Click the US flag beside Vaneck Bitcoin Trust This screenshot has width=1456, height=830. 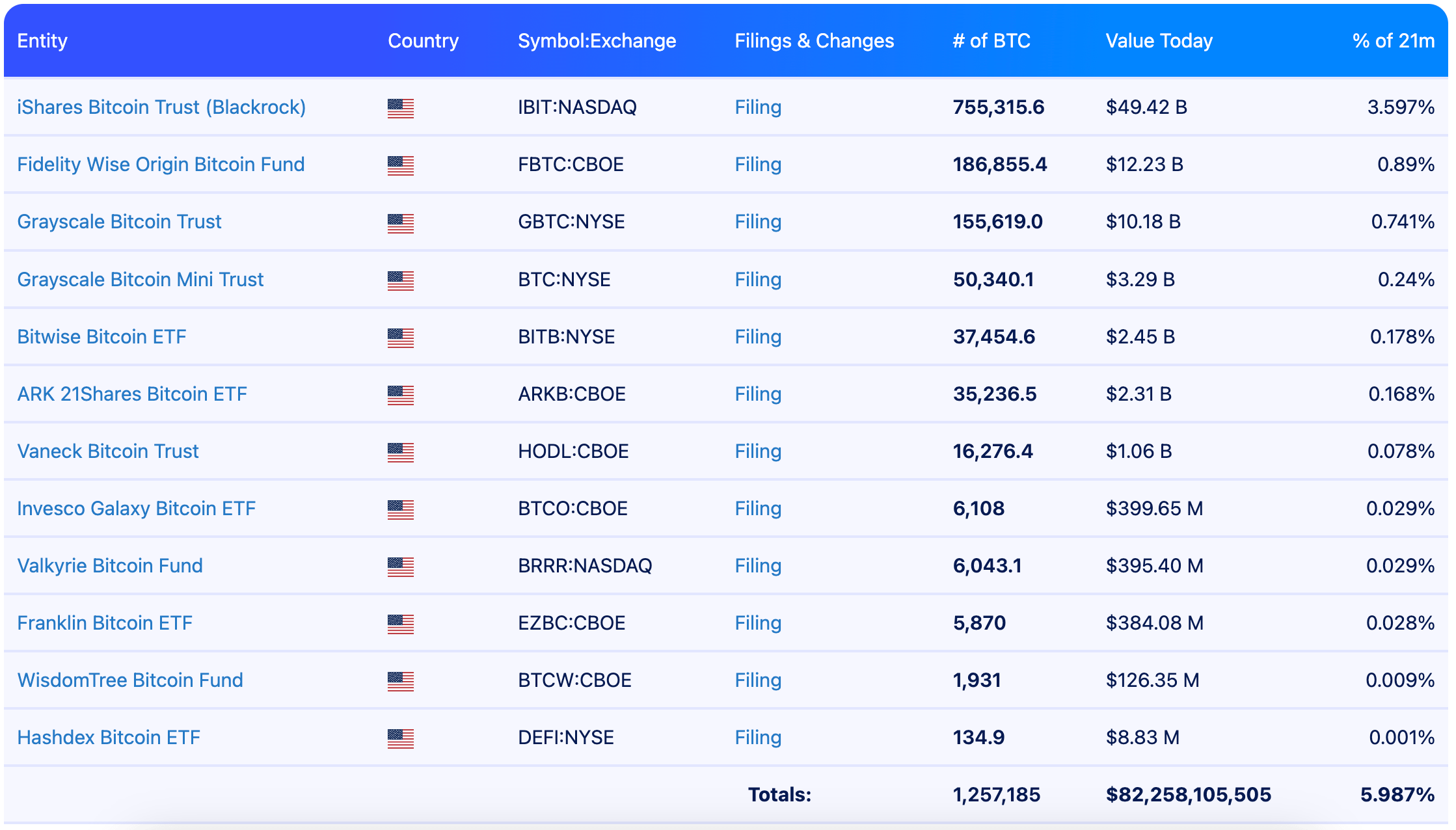click(x=400, y=452)
